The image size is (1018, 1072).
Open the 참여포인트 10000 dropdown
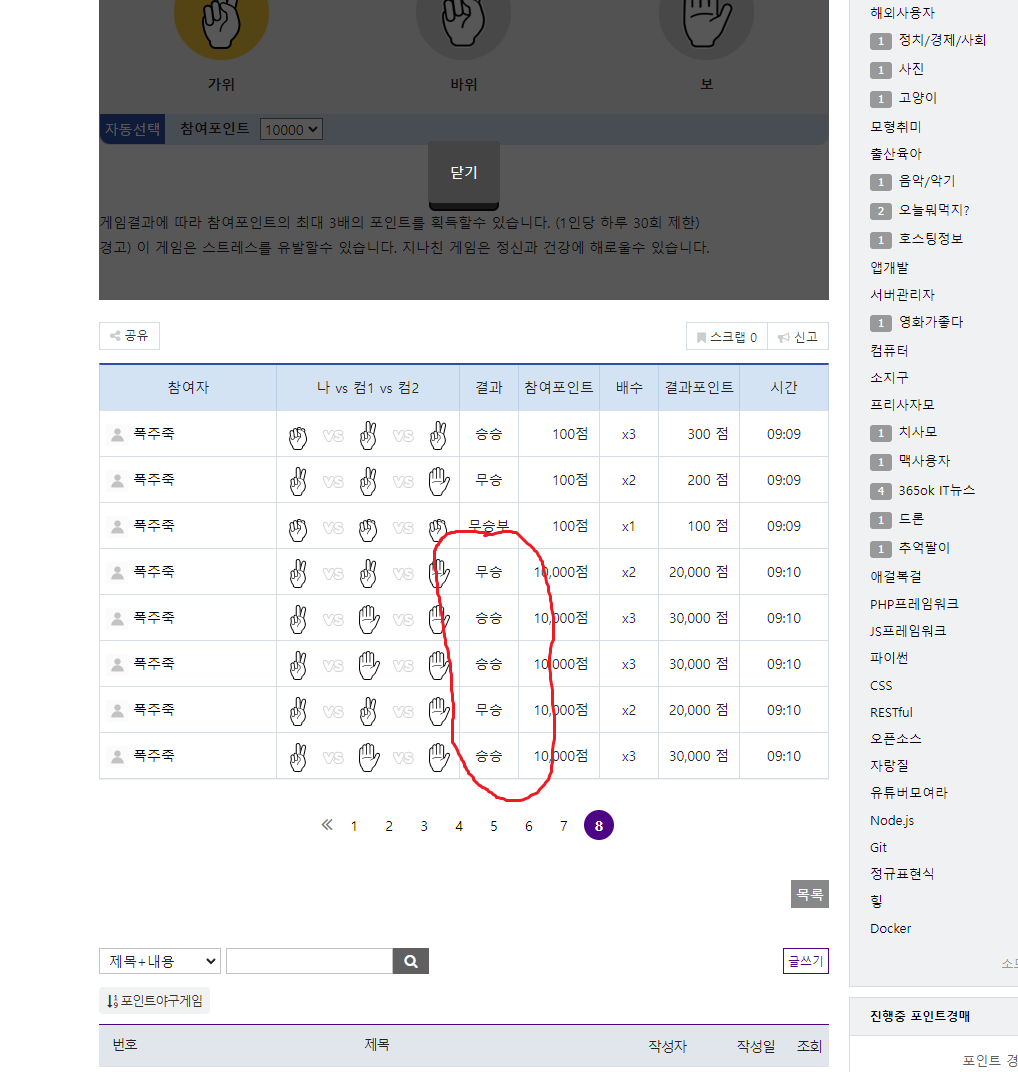[x=291, y=129]
